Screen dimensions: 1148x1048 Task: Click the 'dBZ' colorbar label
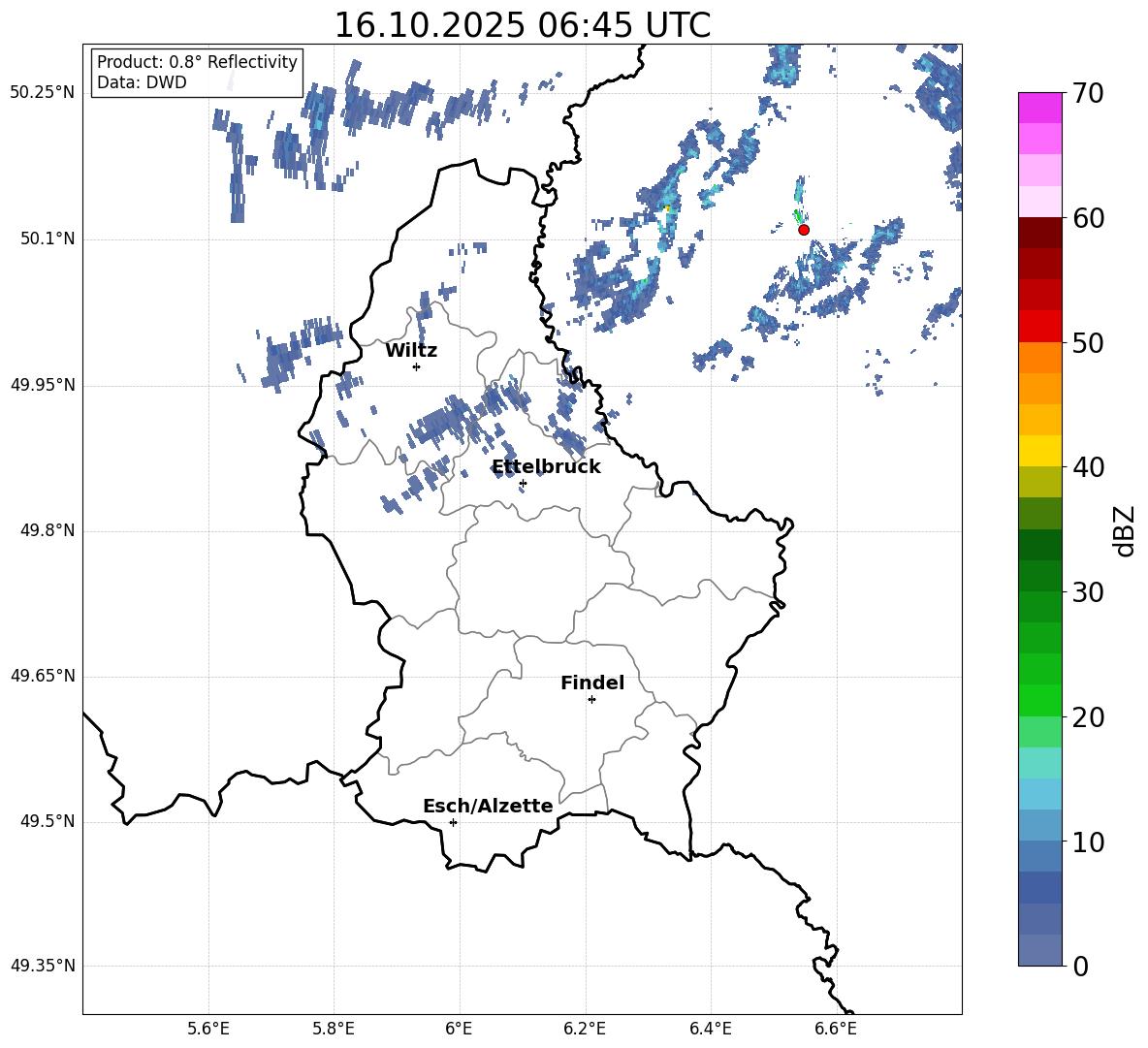coord(1124,530)
